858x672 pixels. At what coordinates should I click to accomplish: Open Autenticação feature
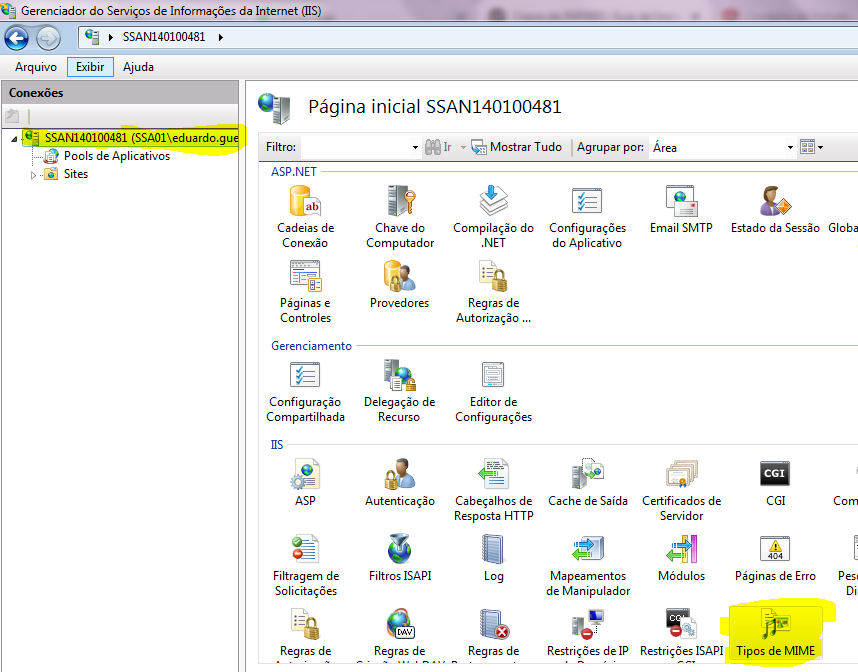click(x=399, y=483)
